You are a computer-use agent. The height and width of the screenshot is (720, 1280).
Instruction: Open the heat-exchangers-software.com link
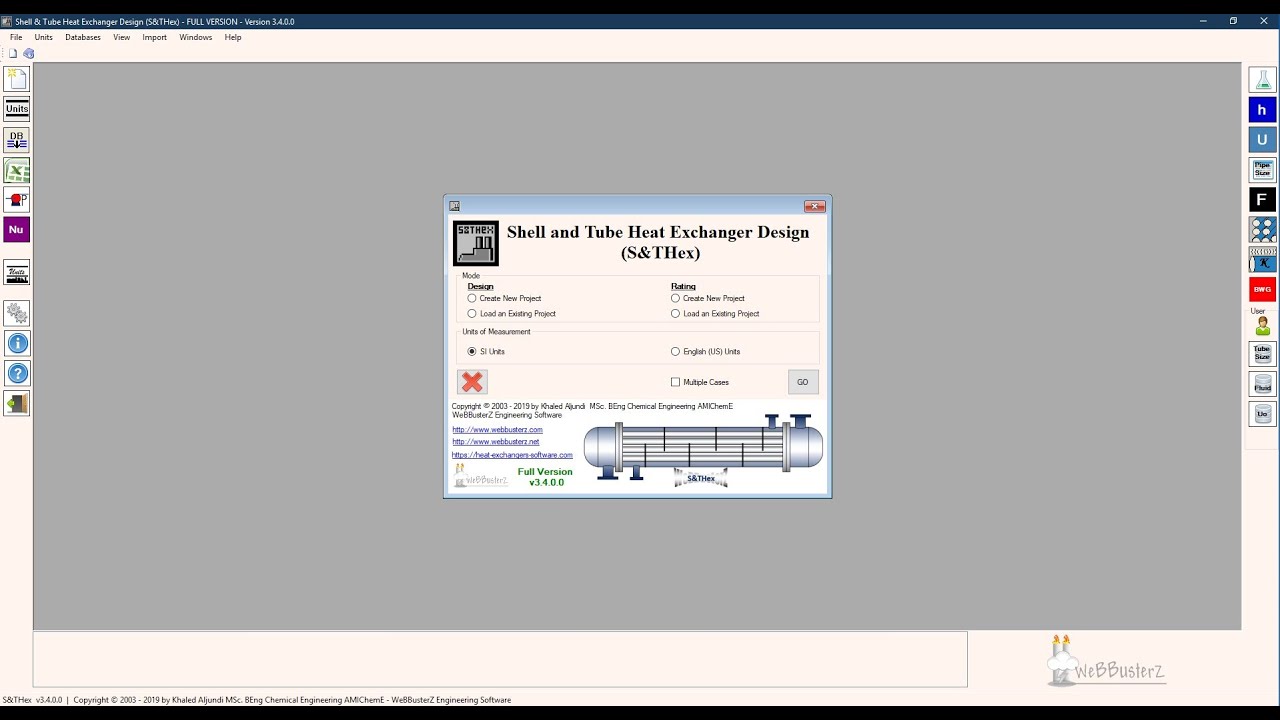(x=512, y=455)
